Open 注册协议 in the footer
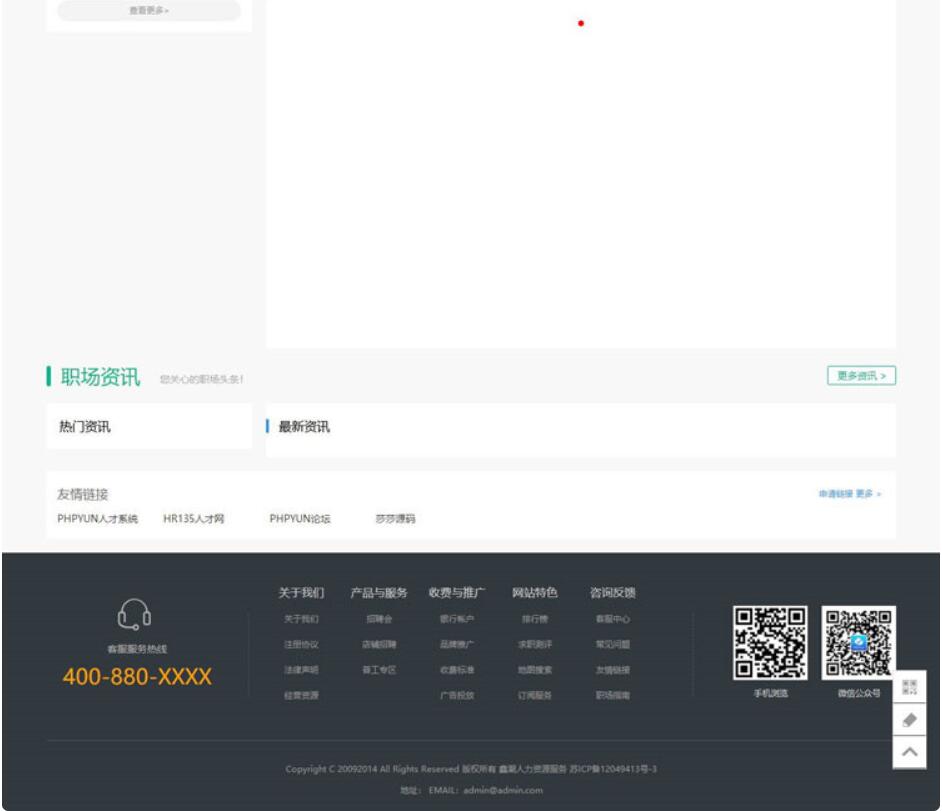This screenshot has height=811, width=942. pyautogui.click(x=301, y=645)
